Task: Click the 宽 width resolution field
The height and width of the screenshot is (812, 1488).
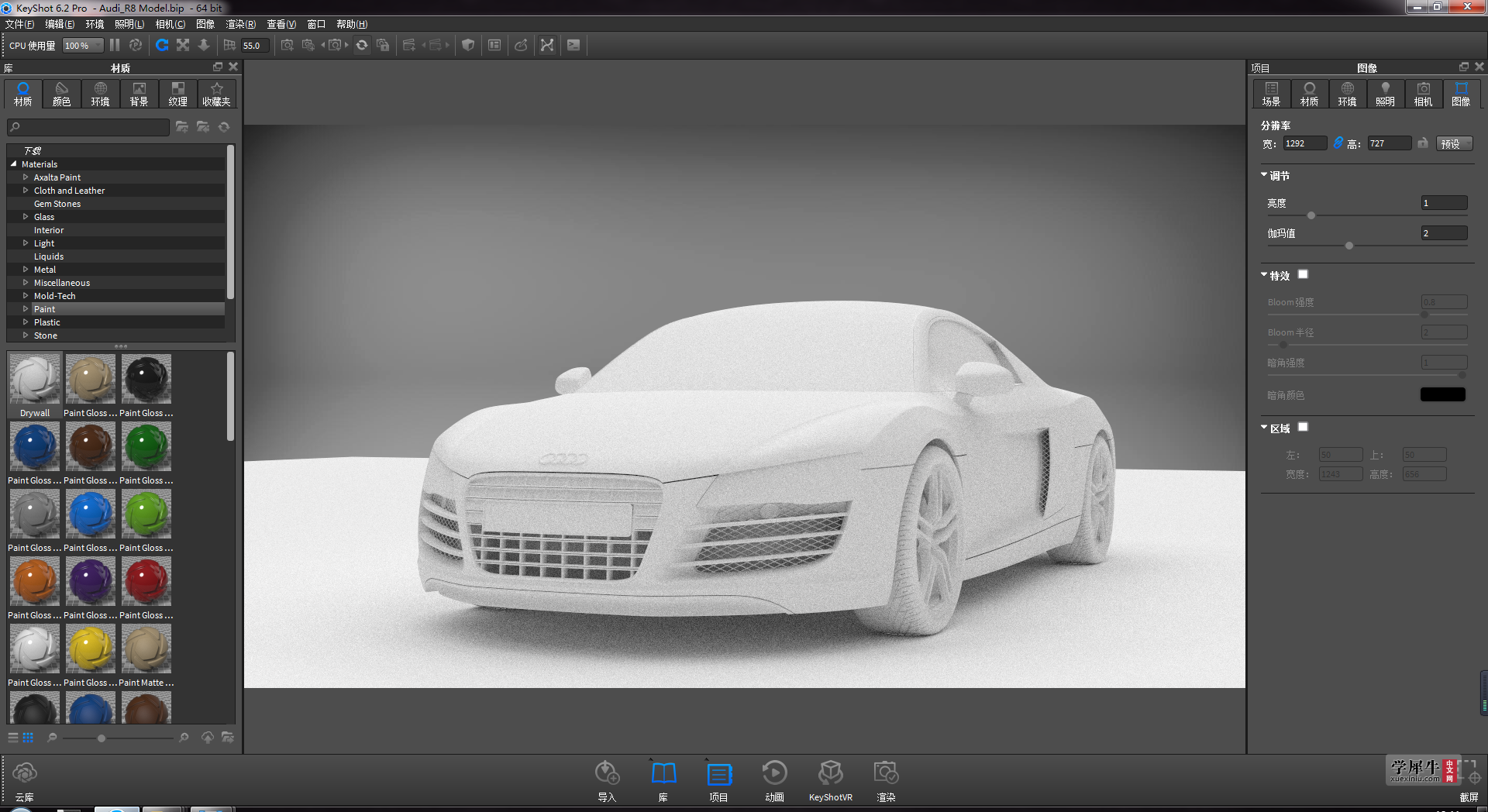Action: [1305, 143]
